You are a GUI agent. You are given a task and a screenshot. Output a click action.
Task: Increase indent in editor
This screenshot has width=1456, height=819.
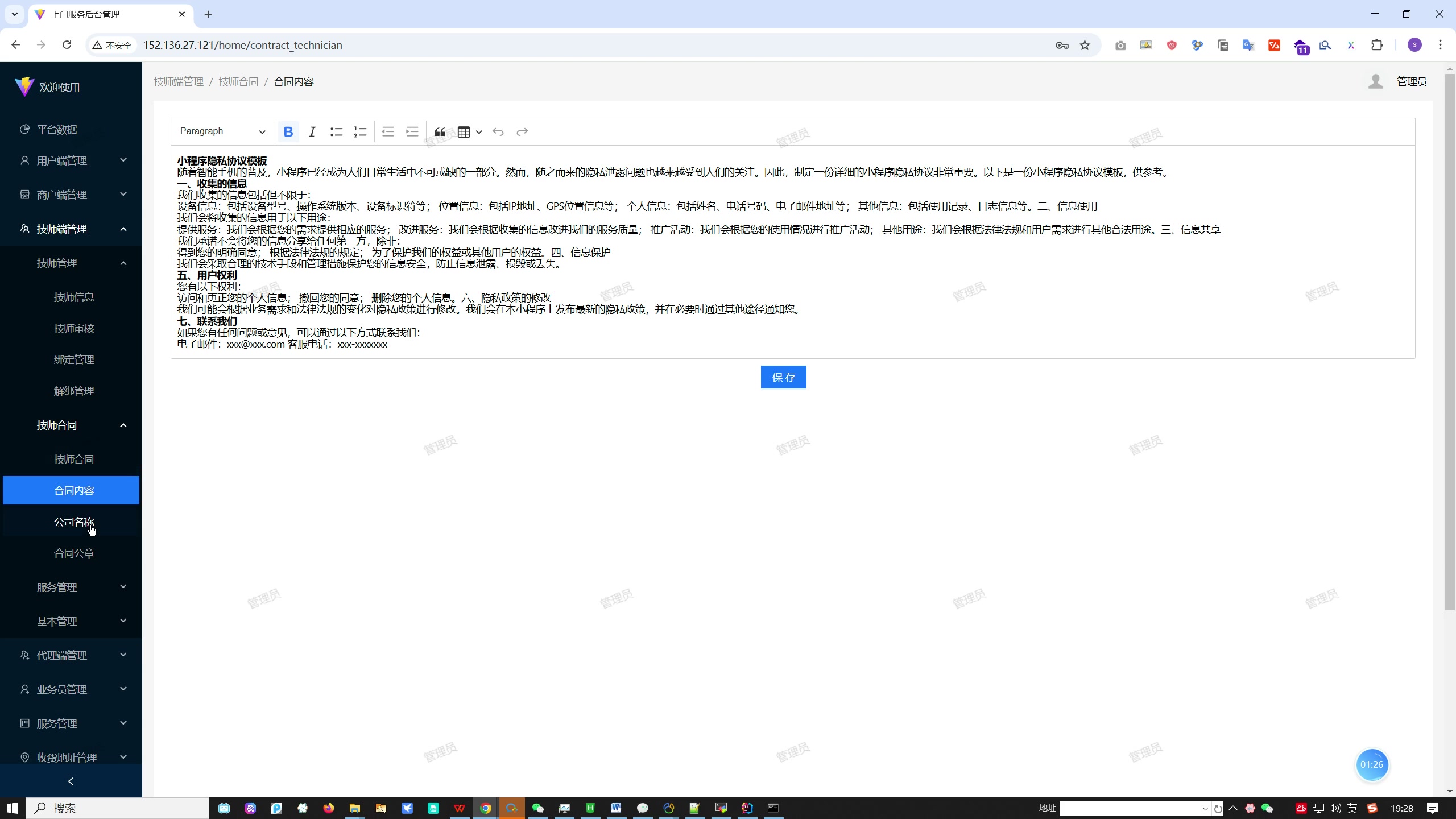tap(412, 132)
